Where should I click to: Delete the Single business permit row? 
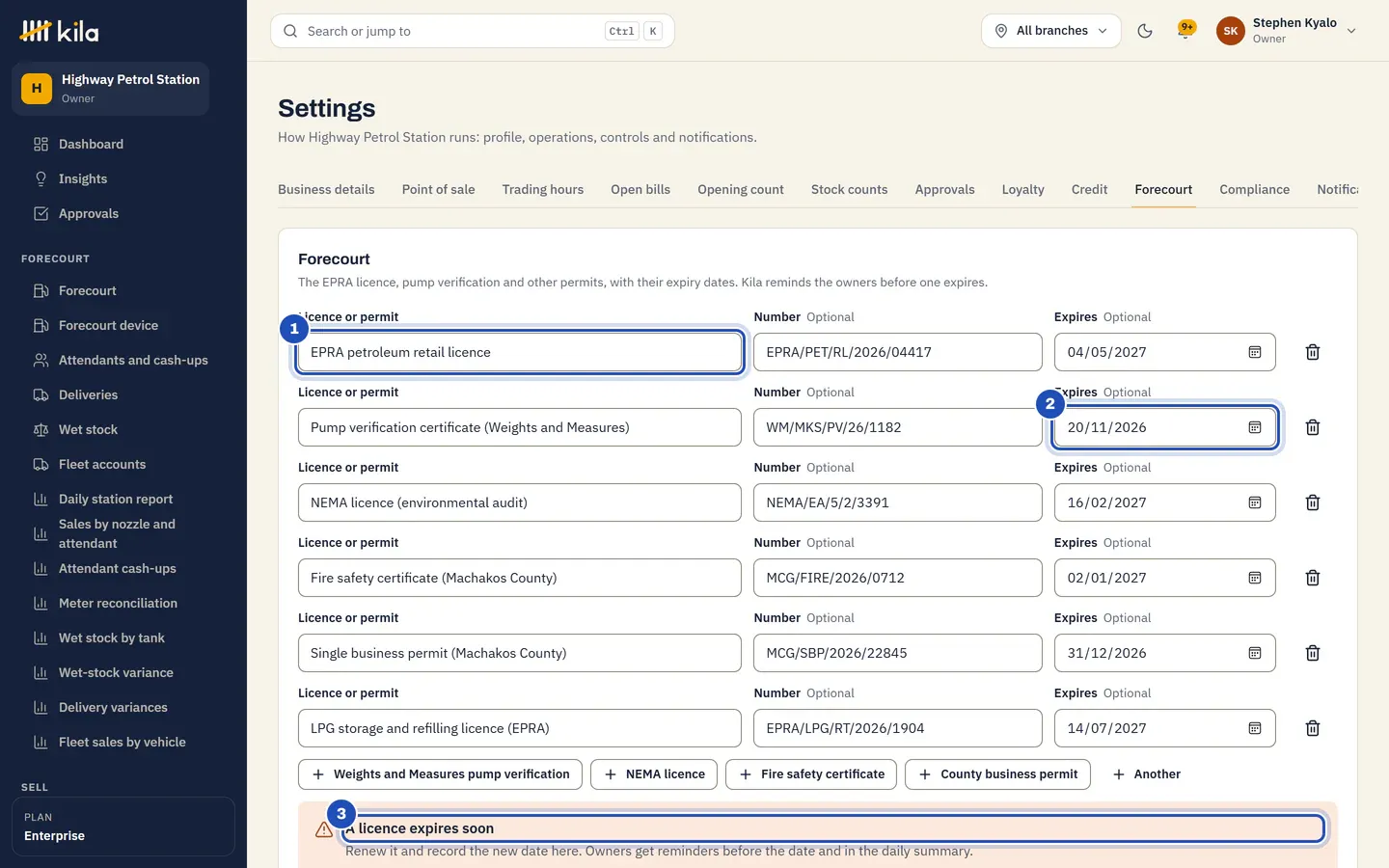(x=1312, y=653)
